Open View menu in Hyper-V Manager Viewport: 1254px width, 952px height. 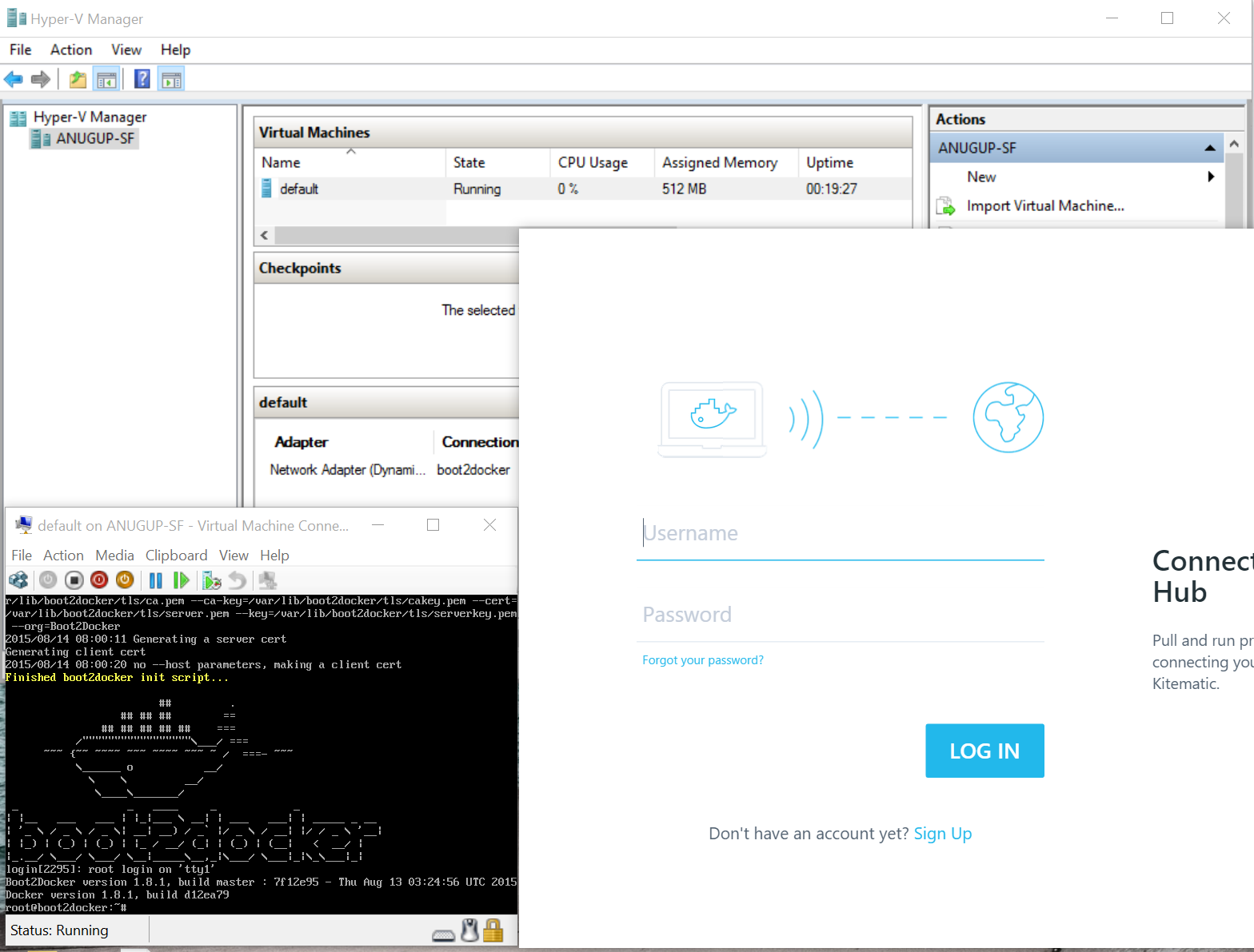pos(126,50)
